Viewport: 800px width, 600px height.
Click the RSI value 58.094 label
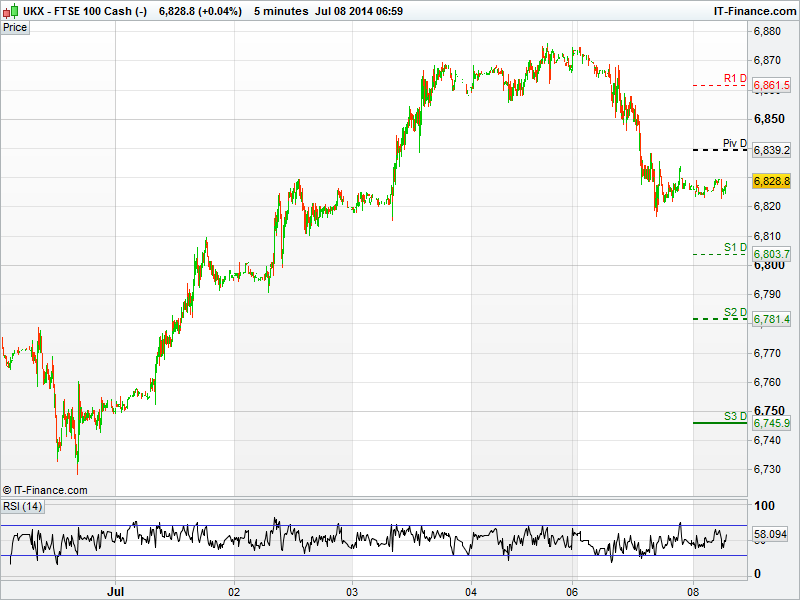click(x=770, y=536)
